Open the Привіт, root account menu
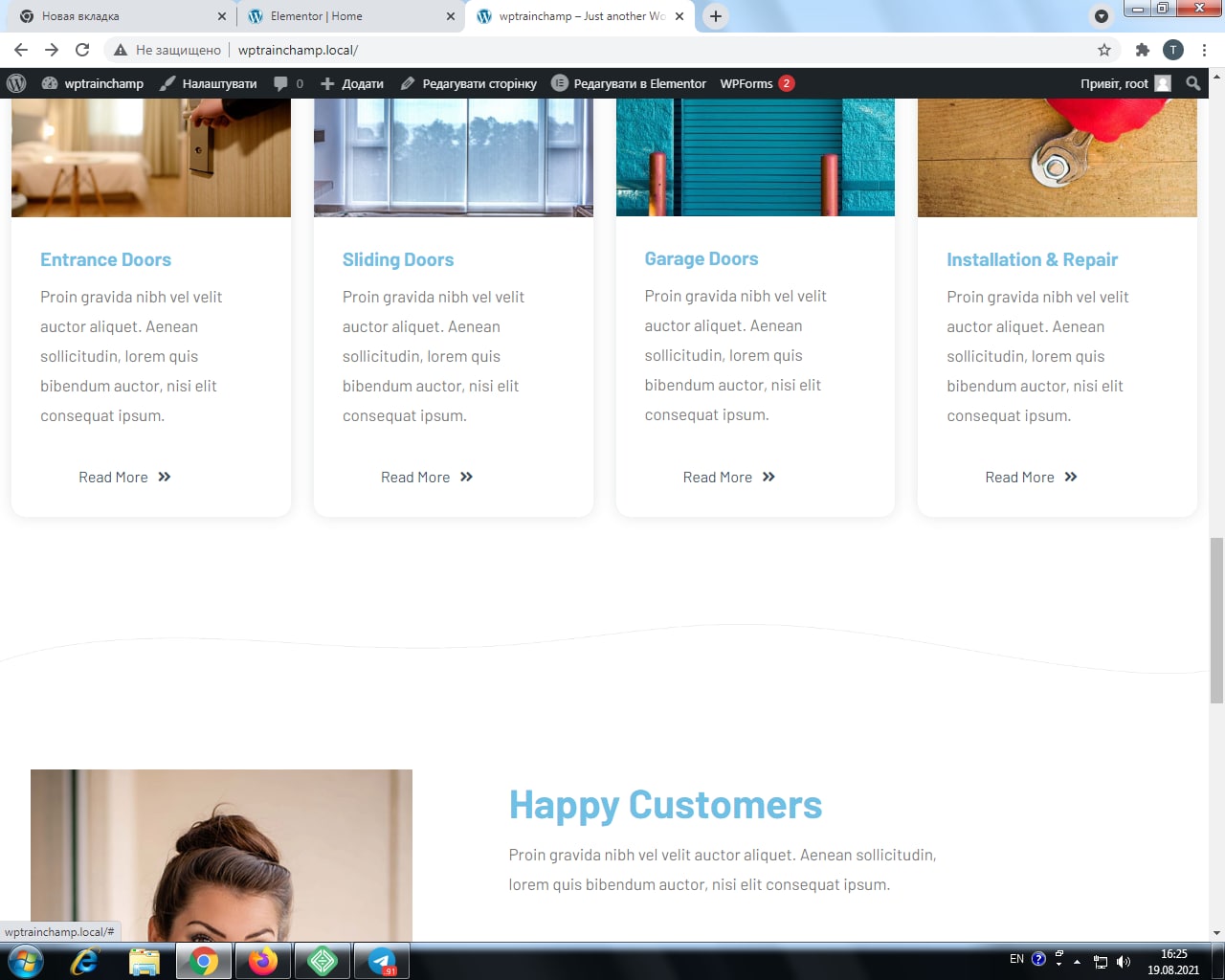The image size is (1225, 980). [1125, 83]
